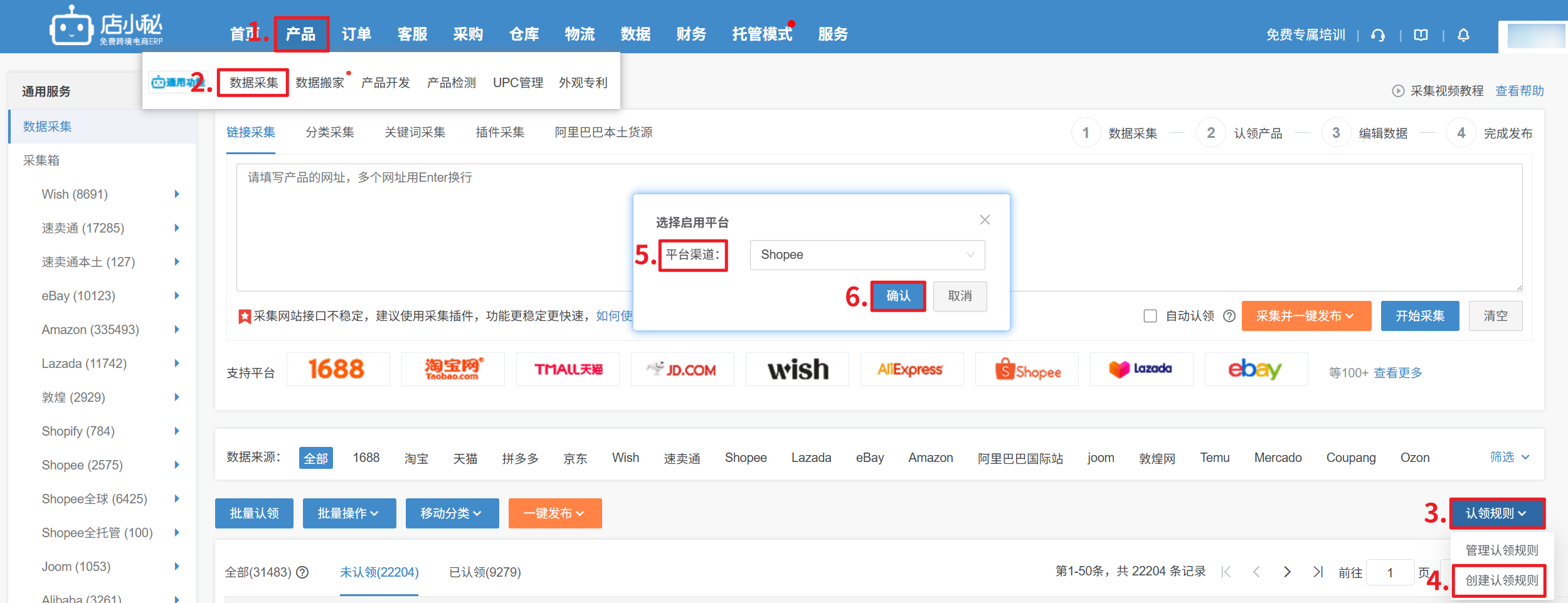The width and height of the screenshot is (1568, 603).
Task: Switch to the 关键词采集 tab
Action: (x=415, y=132)
